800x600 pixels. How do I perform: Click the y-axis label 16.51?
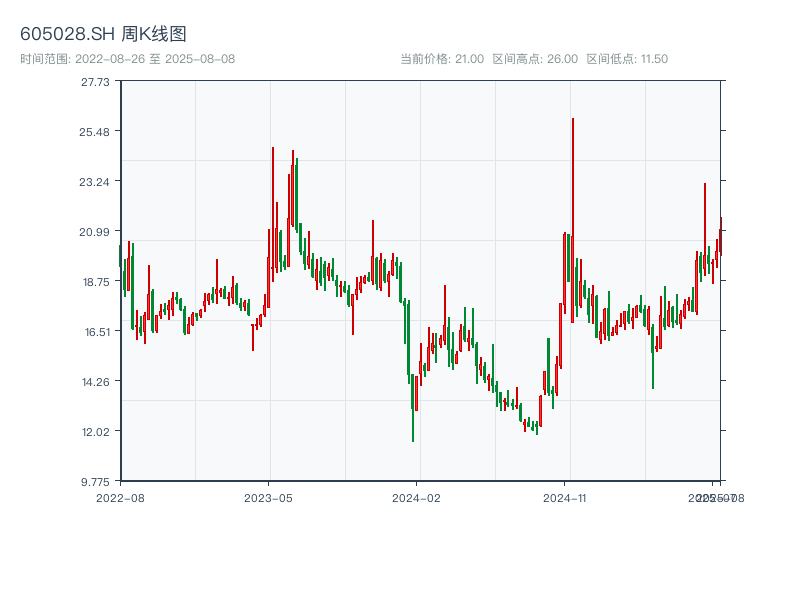[x=97, y=332]
